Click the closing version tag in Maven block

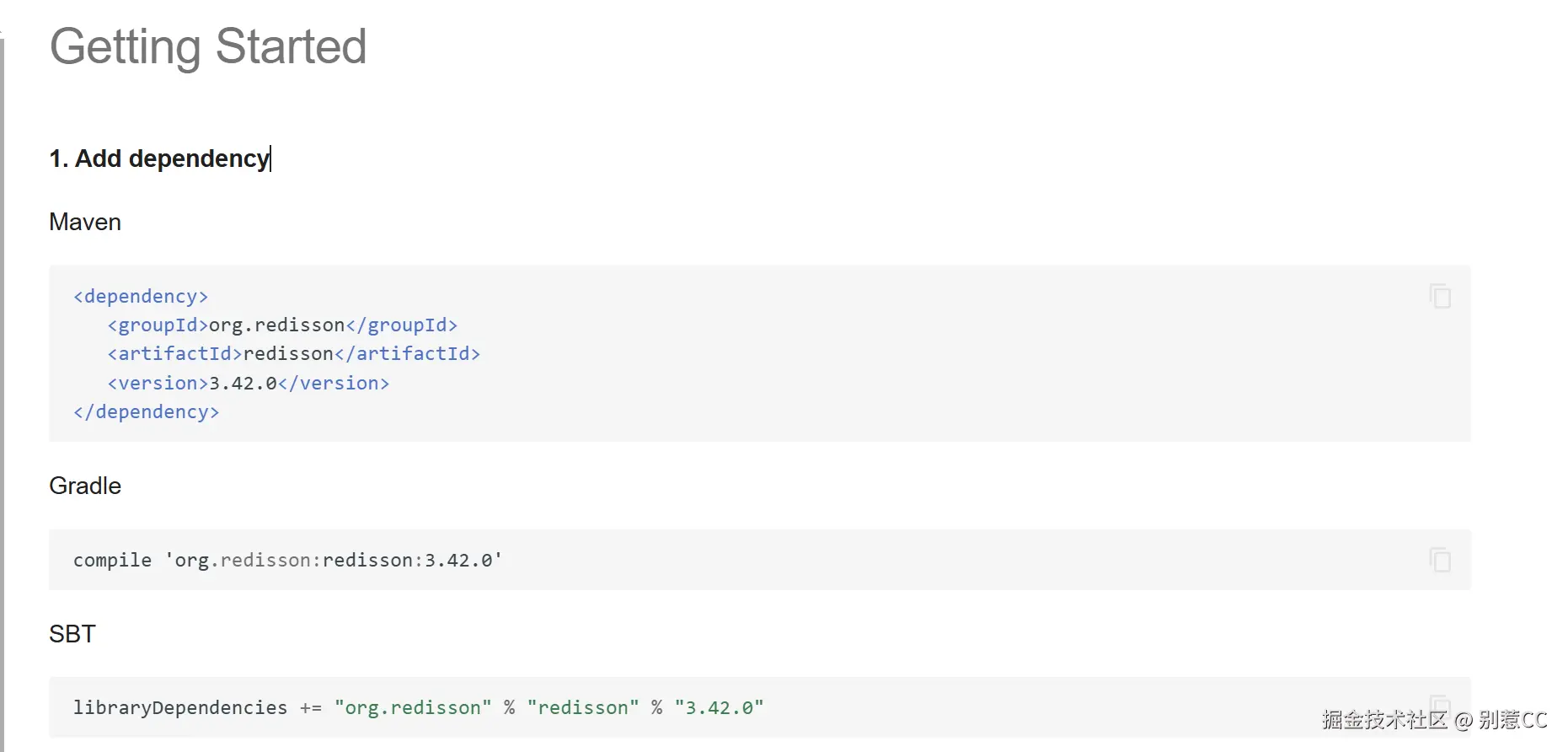pyautogui.click(x=334, y=384)
